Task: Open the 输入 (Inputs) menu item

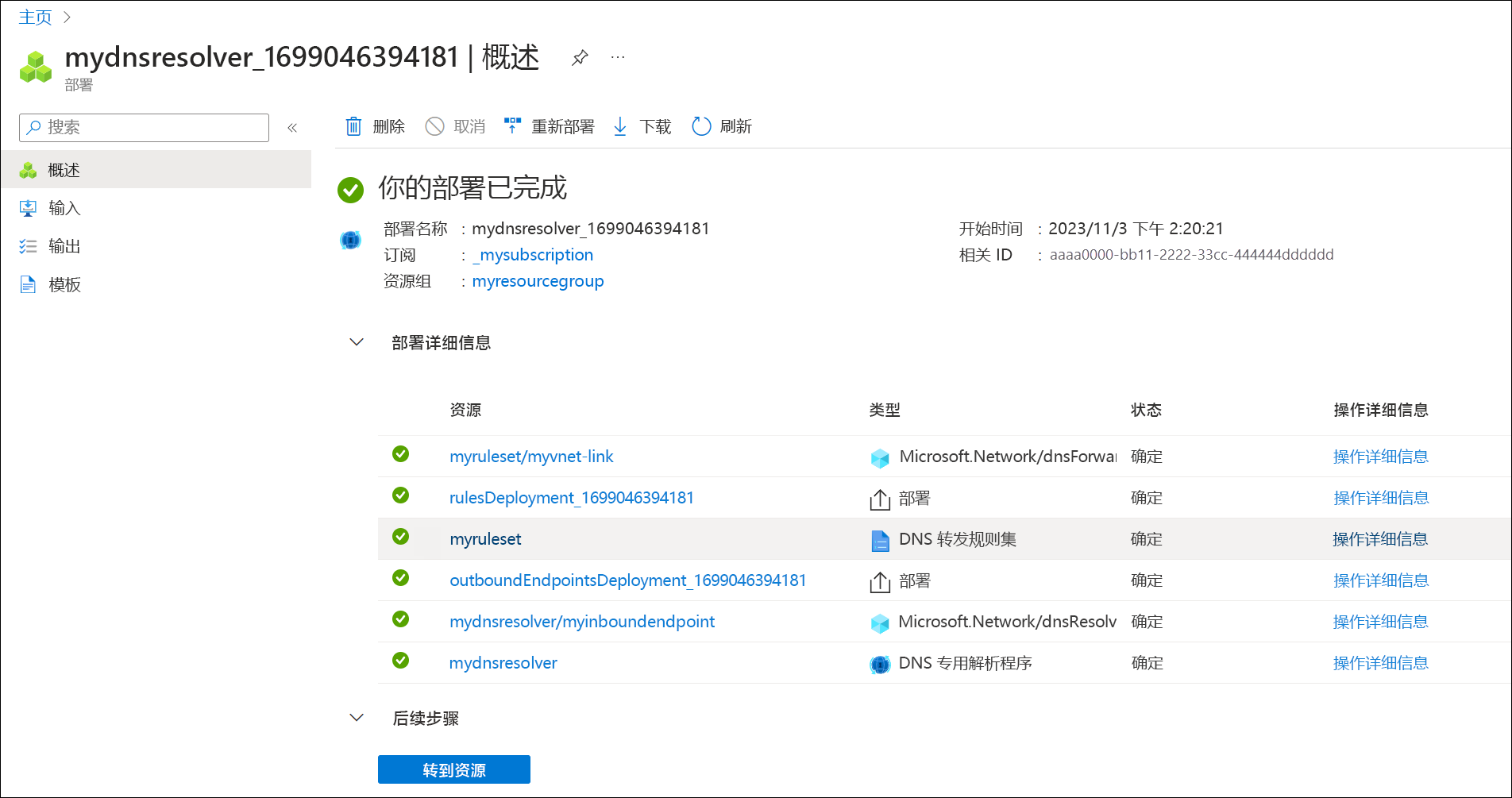Action: click(x=64, y=208)
